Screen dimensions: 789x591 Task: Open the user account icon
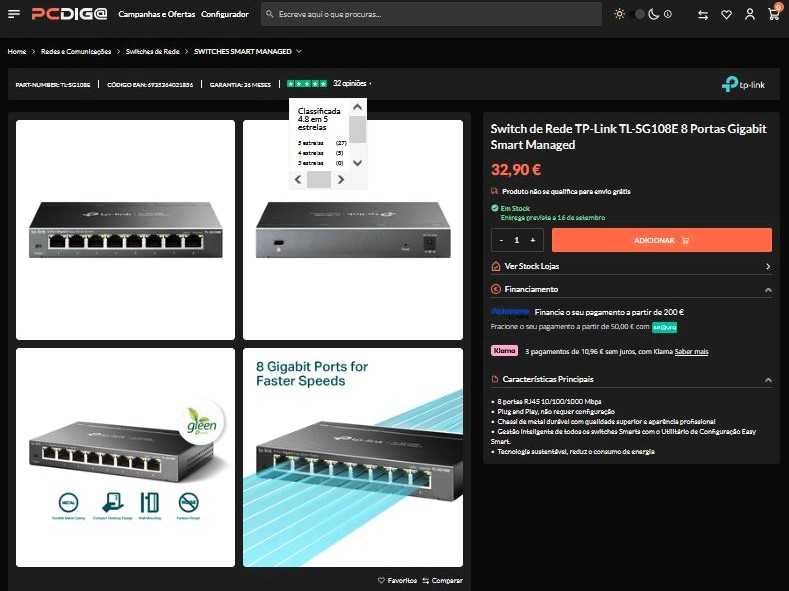tap(750, 14)
